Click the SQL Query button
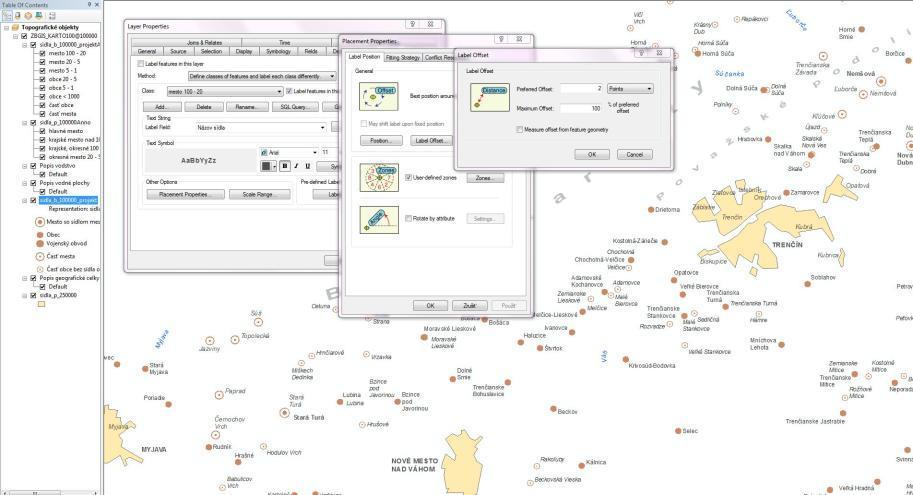Viewport: 913px width, 495px height. coord(295,107)
